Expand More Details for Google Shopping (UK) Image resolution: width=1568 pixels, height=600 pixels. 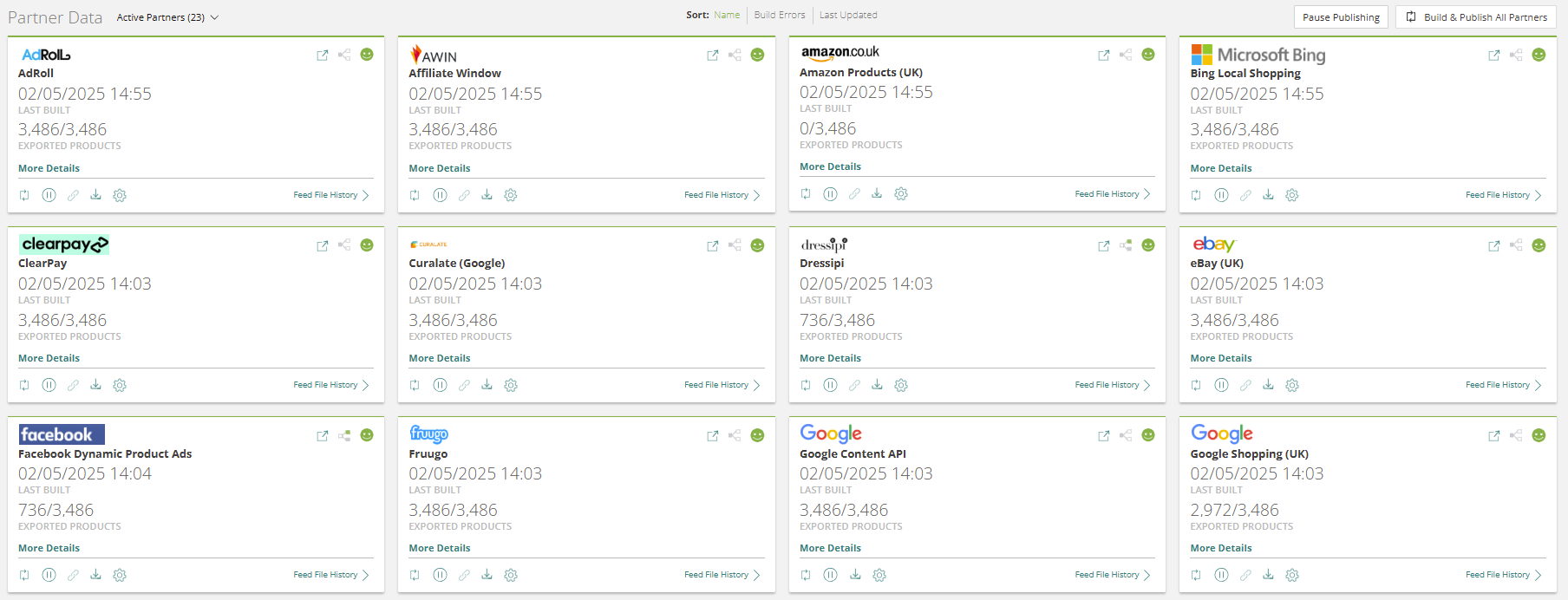coord(1221,548)
